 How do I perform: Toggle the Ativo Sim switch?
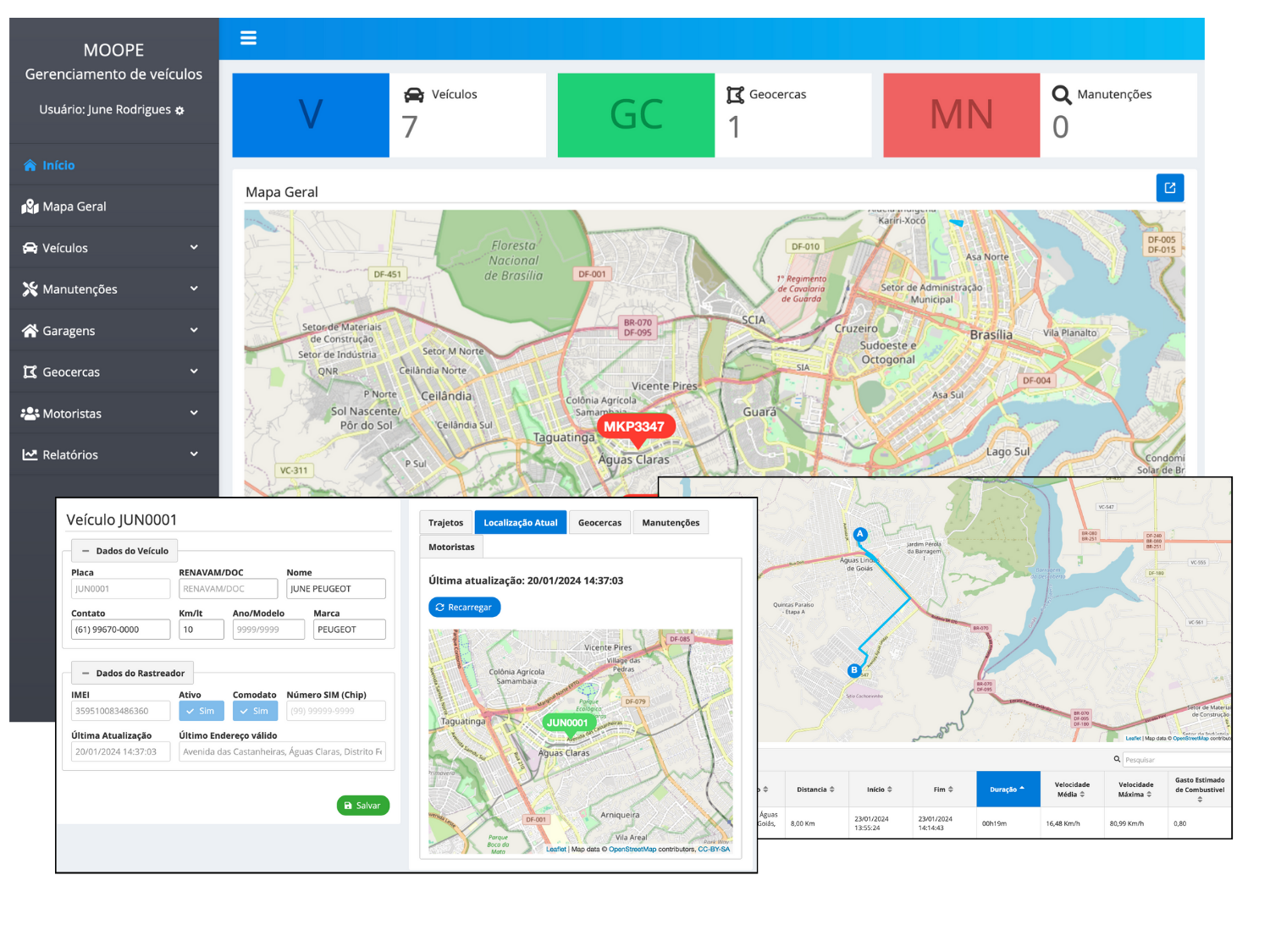point(202,711)
